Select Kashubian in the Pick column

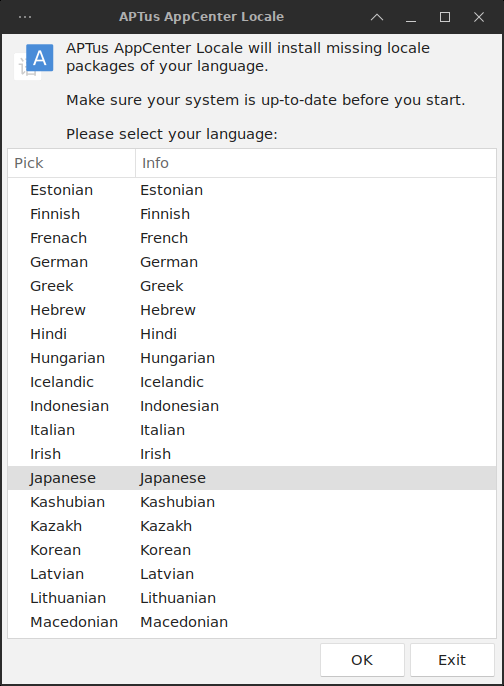pyautogui.click(x=68, y=502)
